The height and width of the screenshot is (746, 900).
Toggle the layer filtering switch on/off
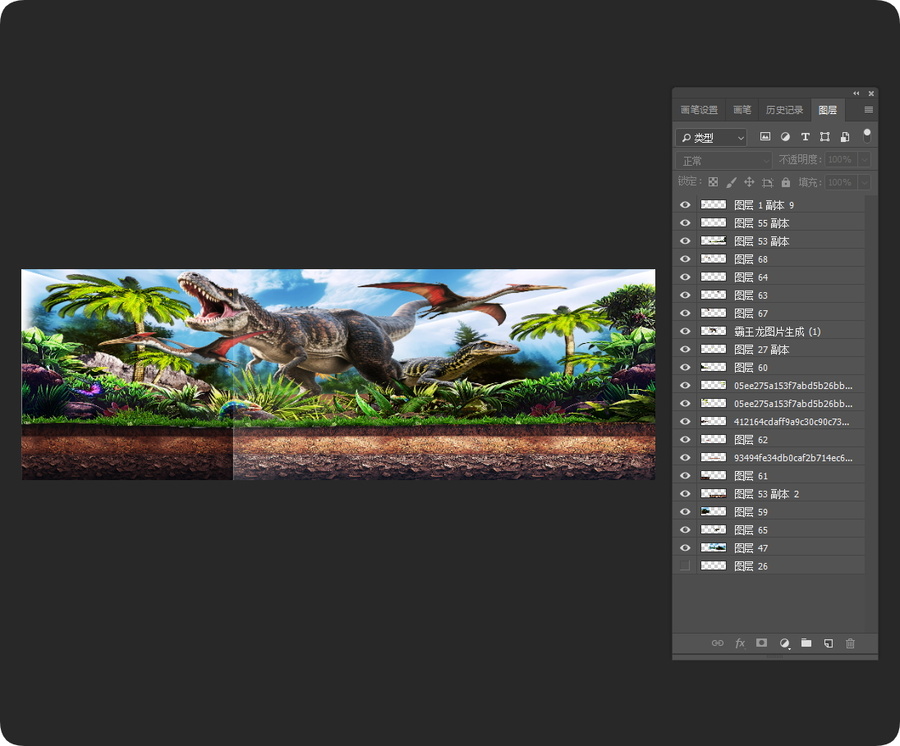click(867, 135)
